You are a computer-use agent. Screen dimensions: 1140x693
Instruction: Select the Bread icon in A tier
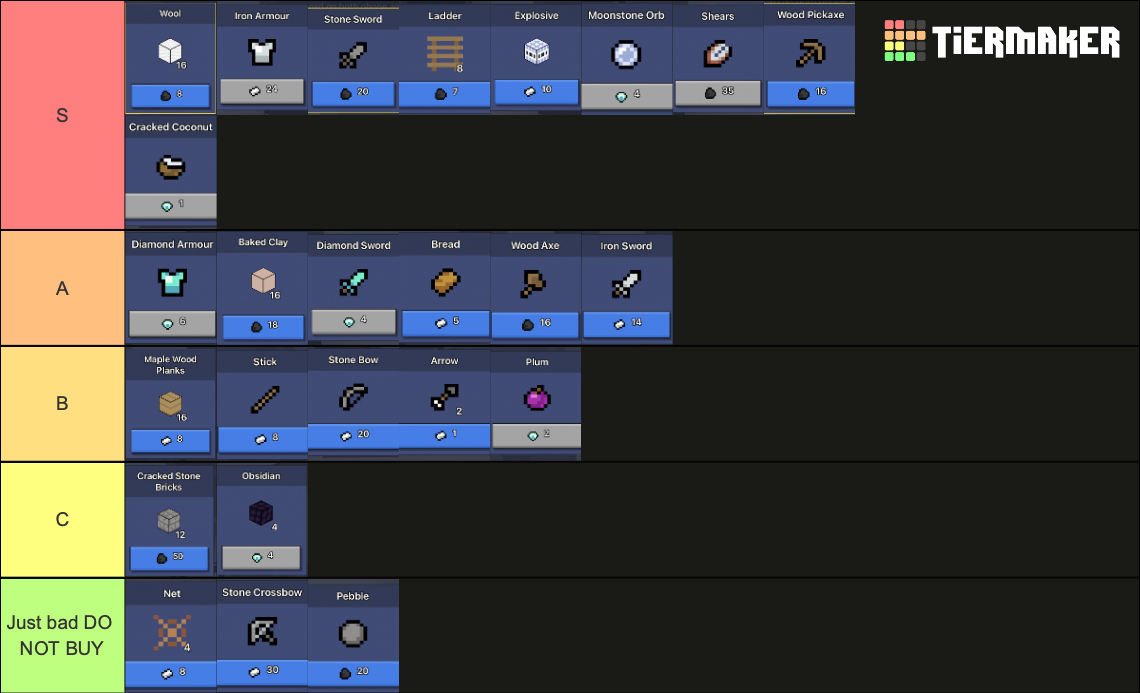coord(444,283)
